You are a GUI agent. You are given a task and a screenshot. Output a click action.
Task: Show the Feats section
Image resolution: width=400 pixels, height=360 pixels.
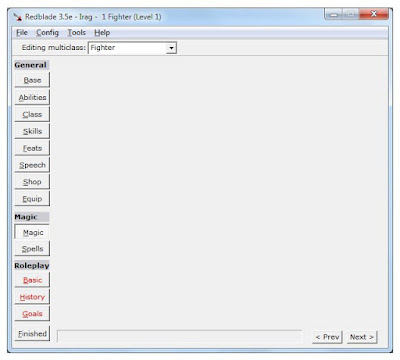click(32, 148)
